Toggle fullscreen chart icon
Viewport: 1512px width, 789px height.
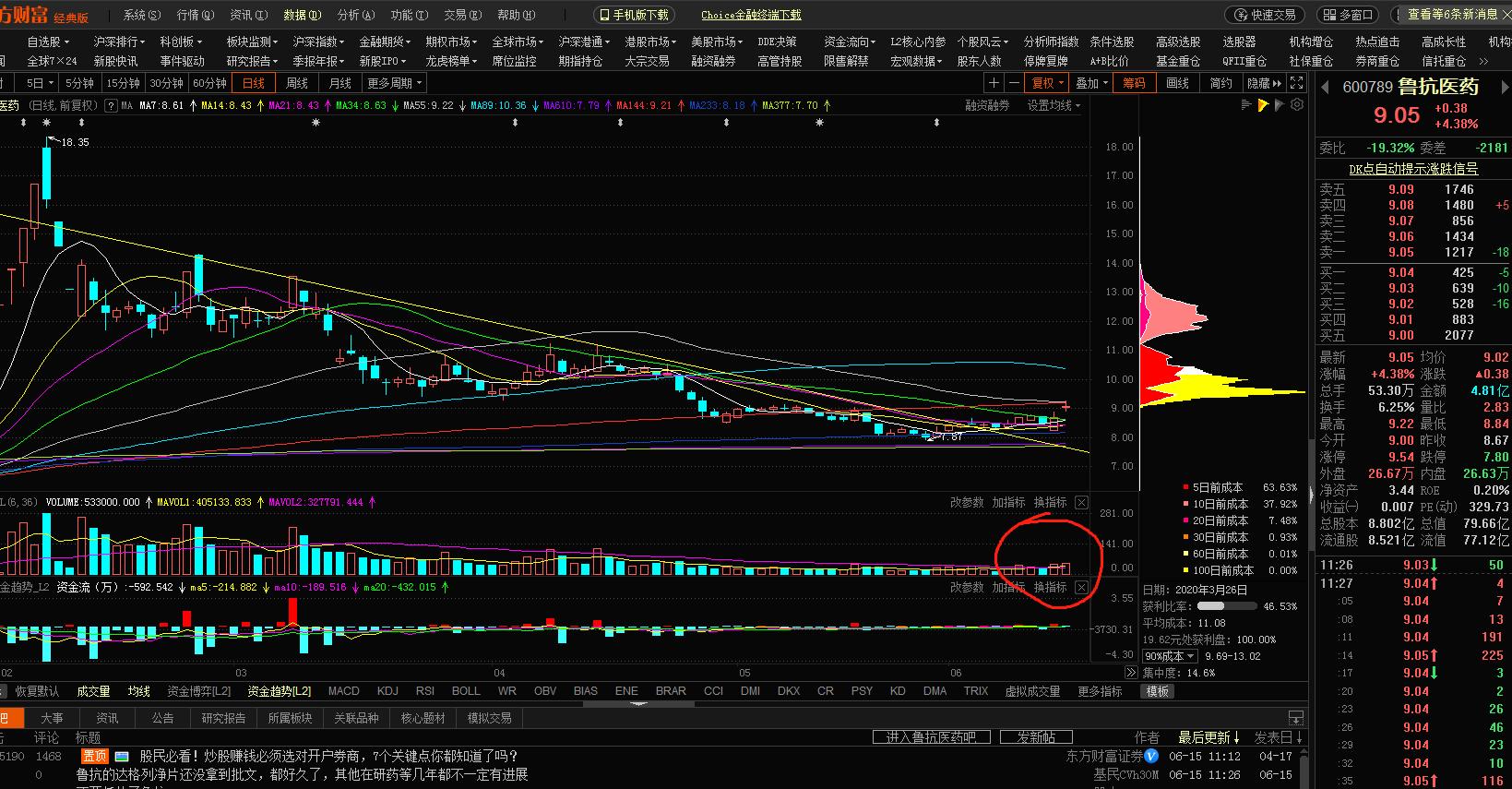[1296, 83]
